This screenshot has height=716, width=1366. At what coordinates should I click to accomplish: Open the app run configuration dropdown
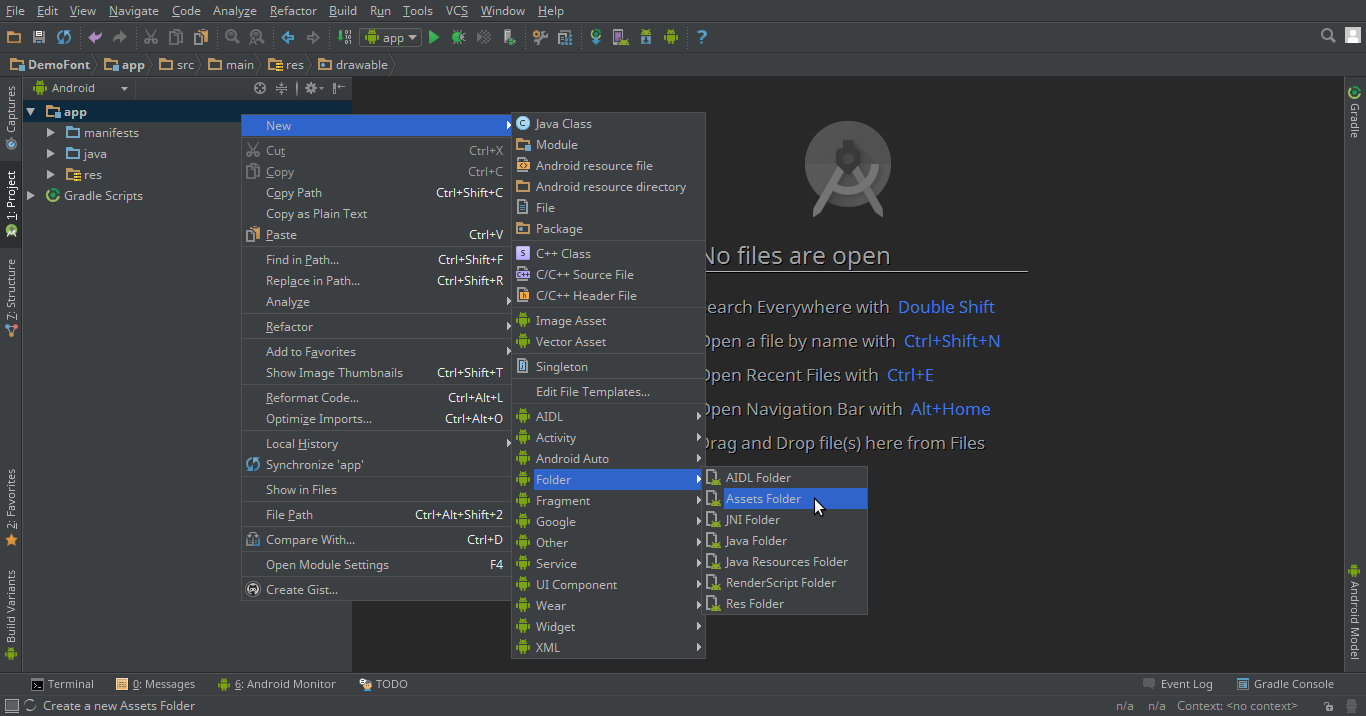point(392,37)
